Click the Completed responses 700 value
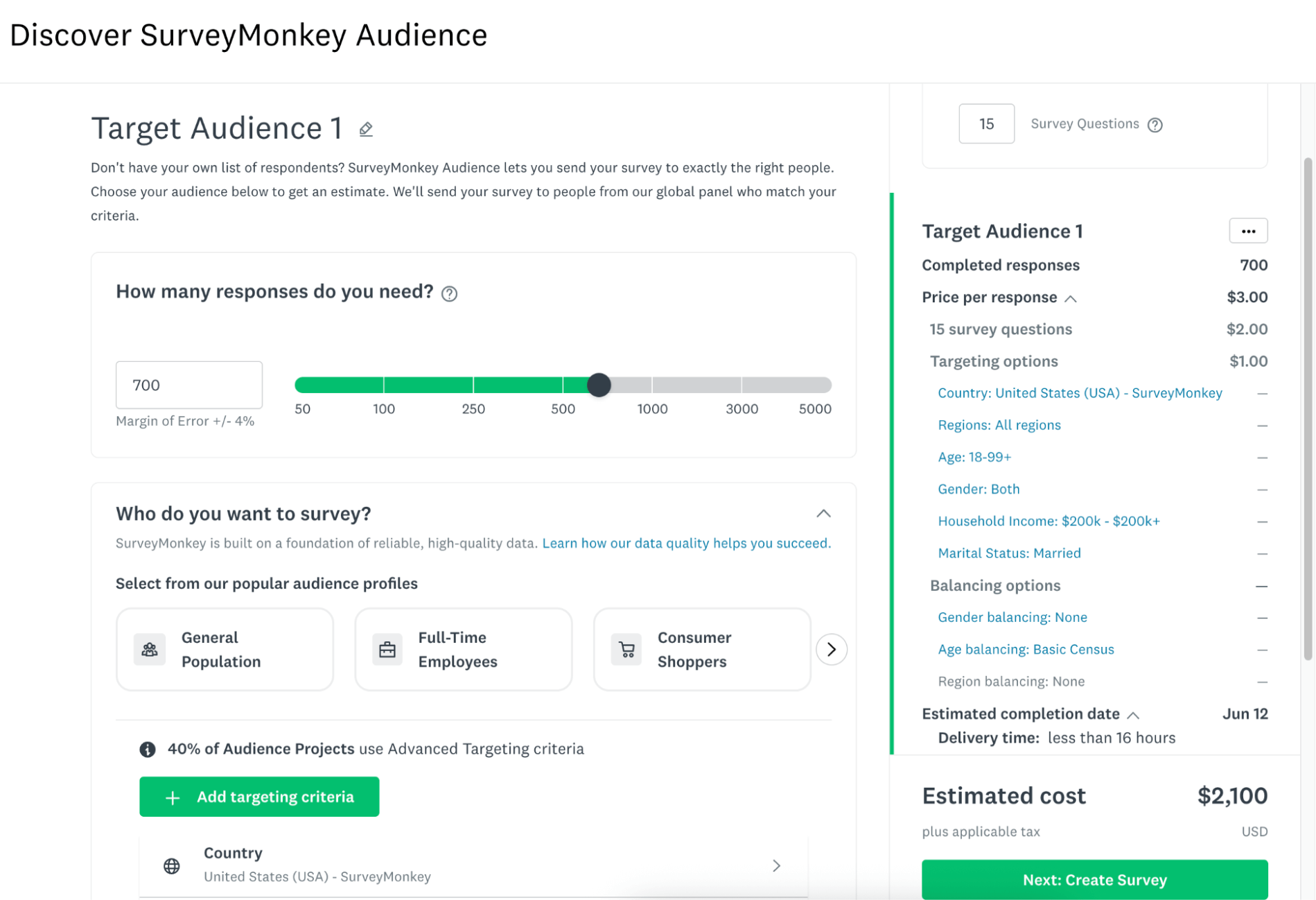 click(1253, 266)
